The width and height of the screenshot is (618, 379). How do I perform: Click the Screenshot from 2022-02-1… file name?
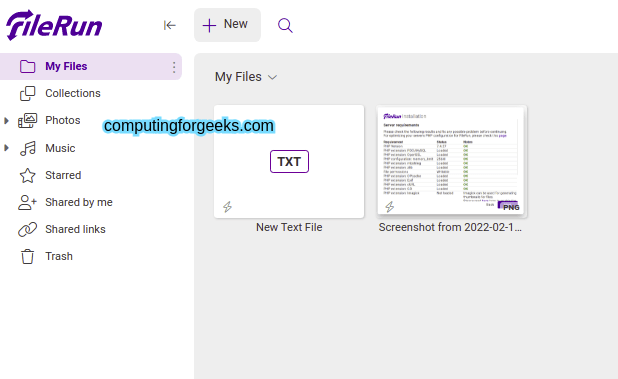tap(450, 227)
